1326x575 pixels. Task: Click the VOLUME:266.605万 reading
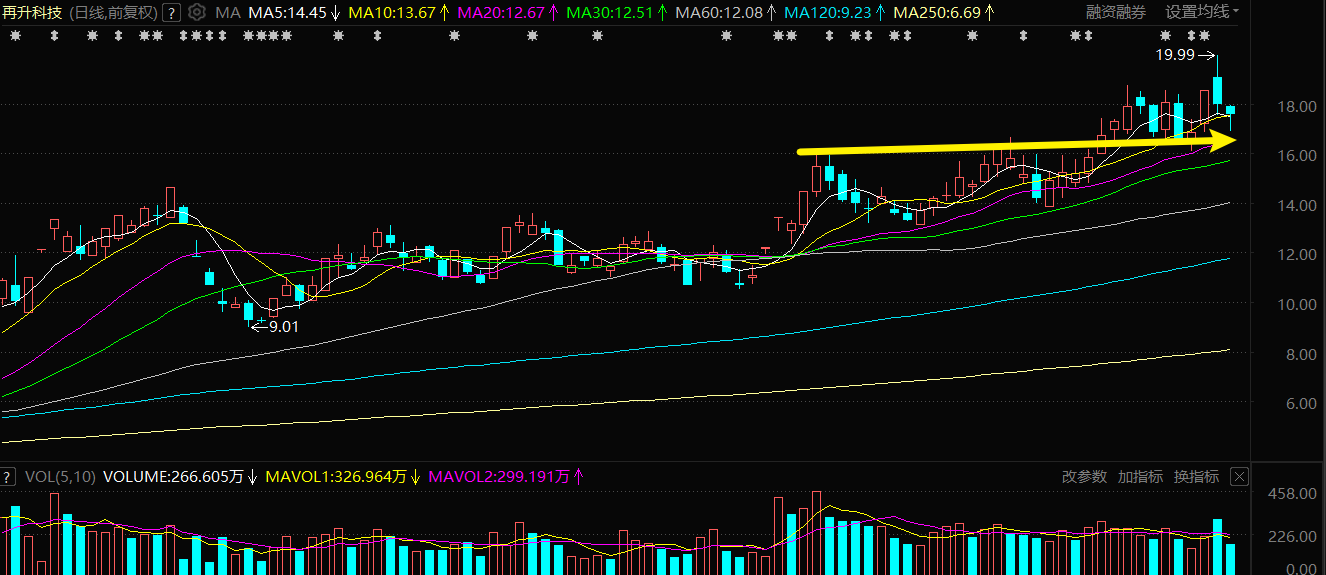[x=173, y=477]
